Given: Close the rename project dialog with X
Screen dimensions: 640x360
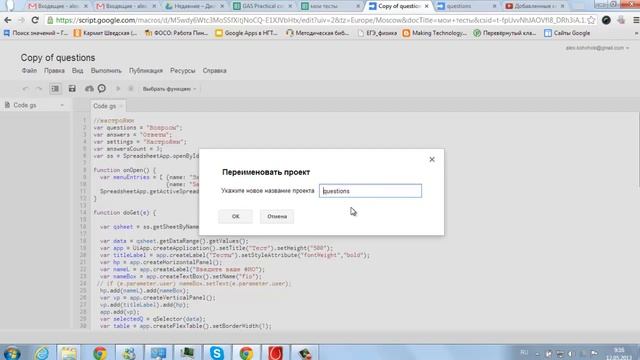Looking at the screenshot, I should [432, 159].
